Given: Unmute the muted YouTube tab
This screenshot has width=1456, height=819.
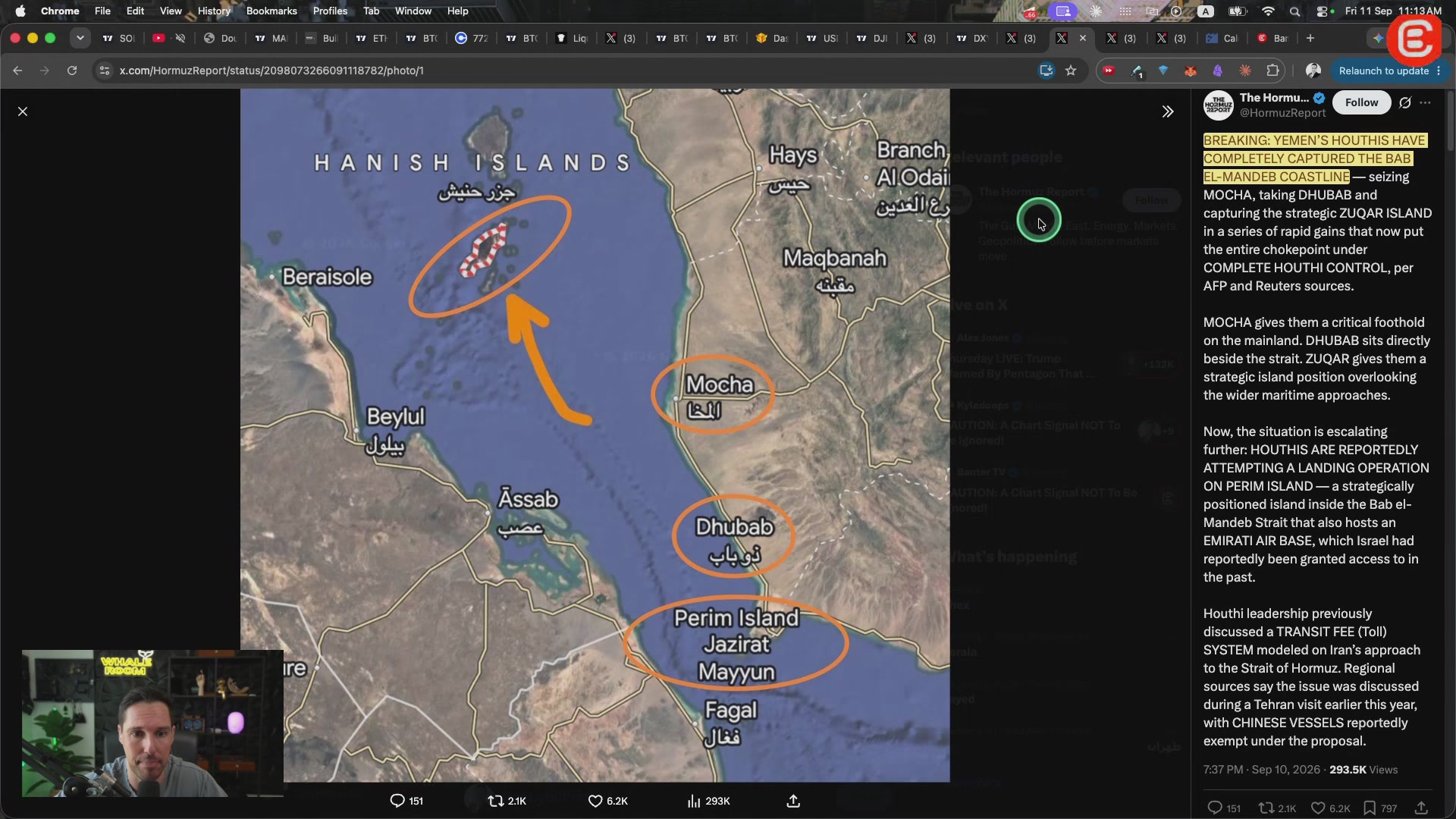Looking at the screenshot, I should click(180, 38).
